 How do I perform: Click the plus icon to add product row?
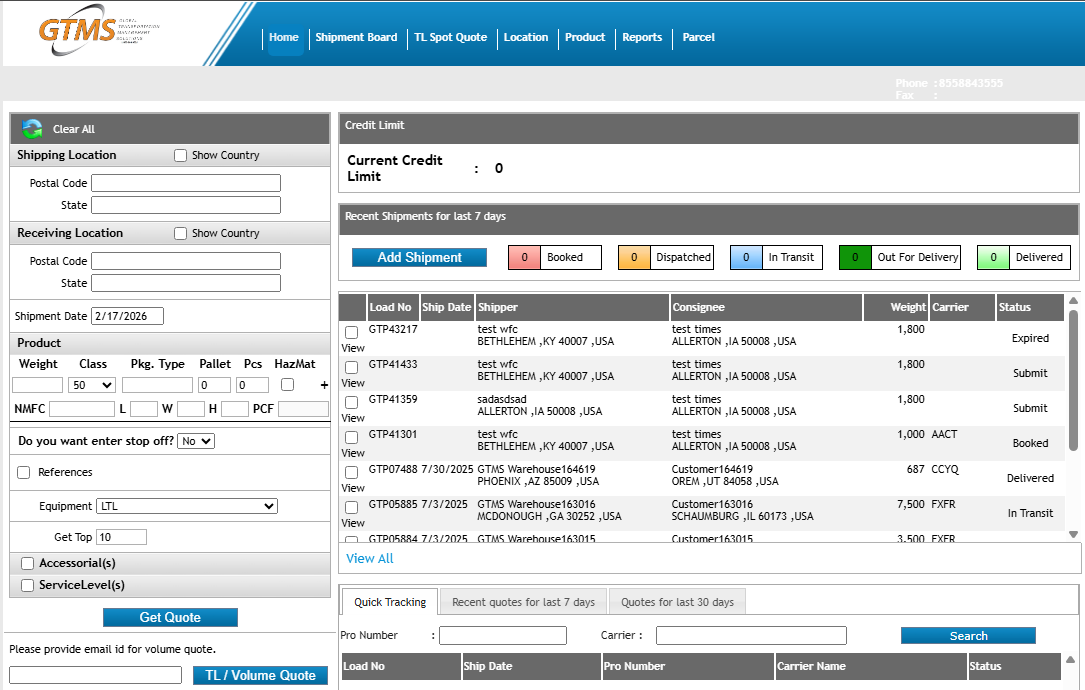pyautogui.click(x=323, y=385)
